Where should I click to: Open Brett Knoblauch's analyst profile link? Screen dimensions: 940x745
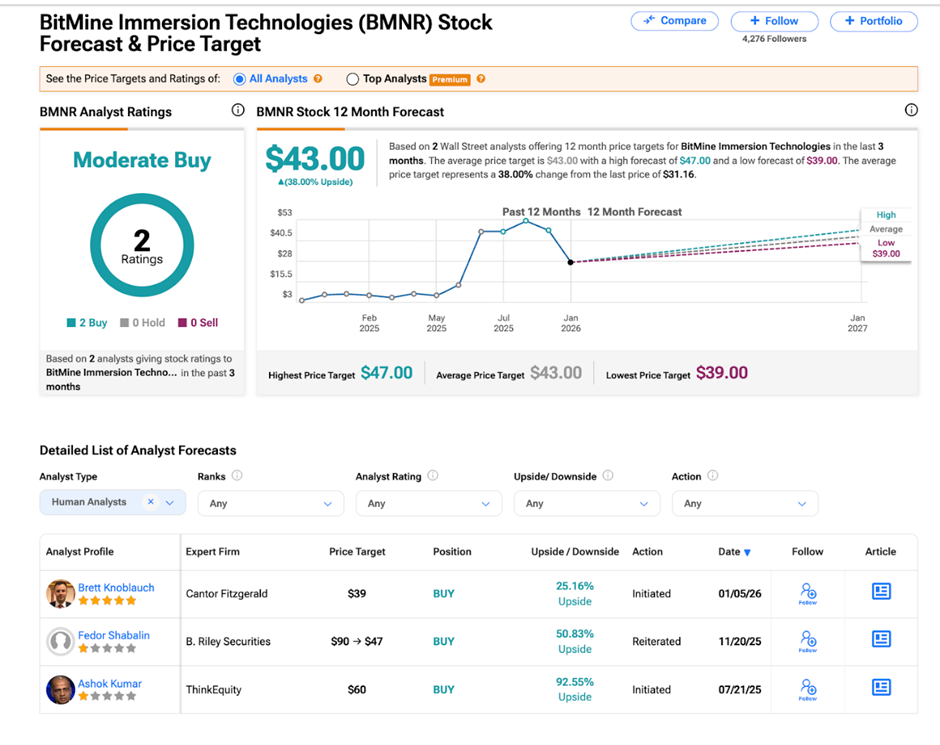pos(116,588)
